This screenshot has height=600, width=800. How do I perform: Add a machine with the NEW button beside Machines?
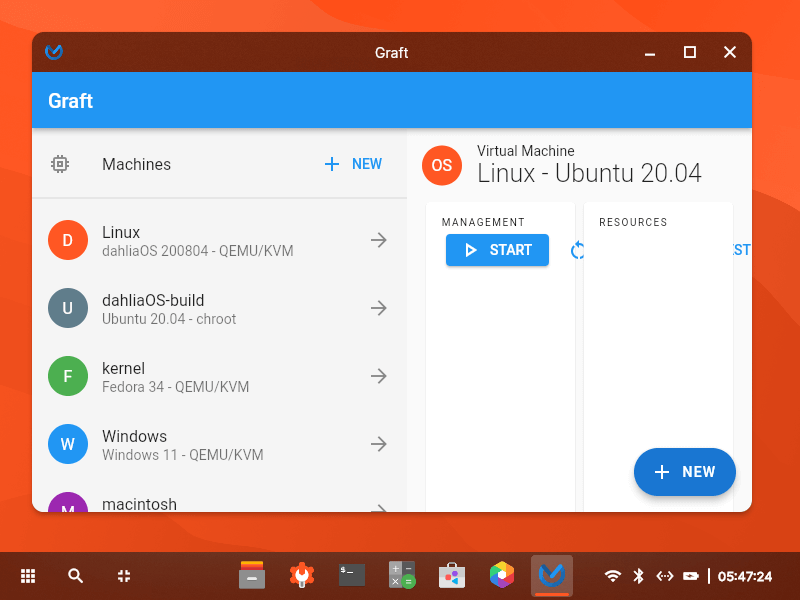click(x=353, y=164)
